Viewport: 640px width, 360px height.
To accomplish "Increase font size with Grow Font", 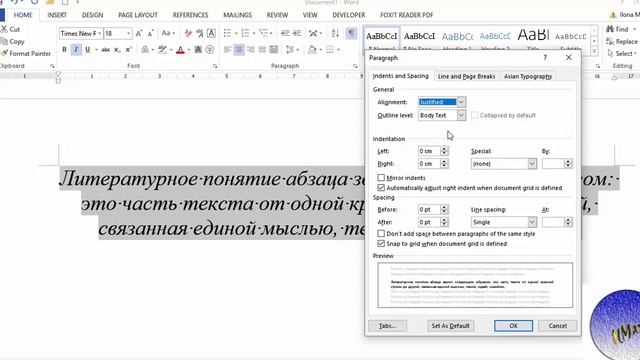I will (x=139, y=33).
